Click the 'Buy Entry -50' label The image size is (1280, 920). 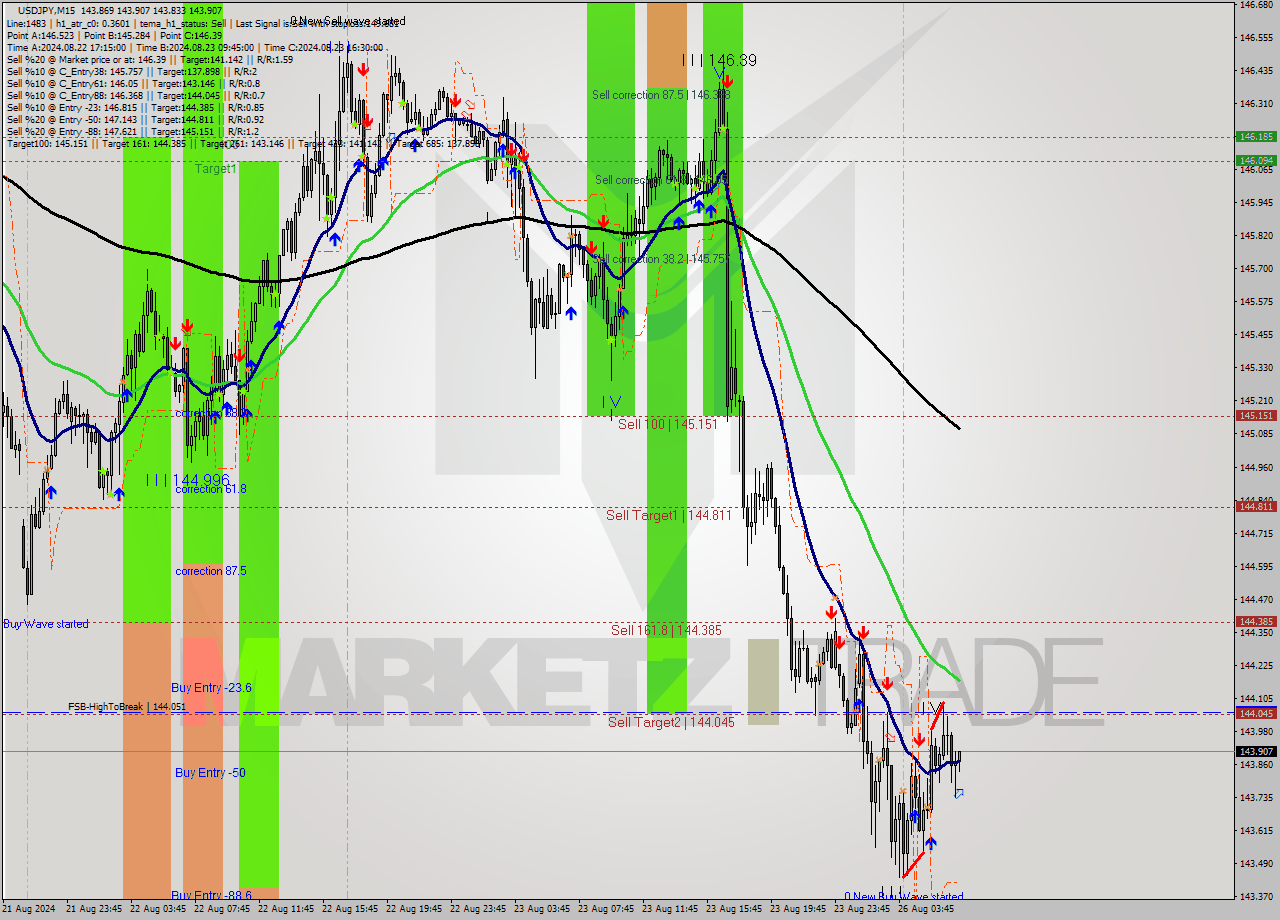tap(210, 773)
